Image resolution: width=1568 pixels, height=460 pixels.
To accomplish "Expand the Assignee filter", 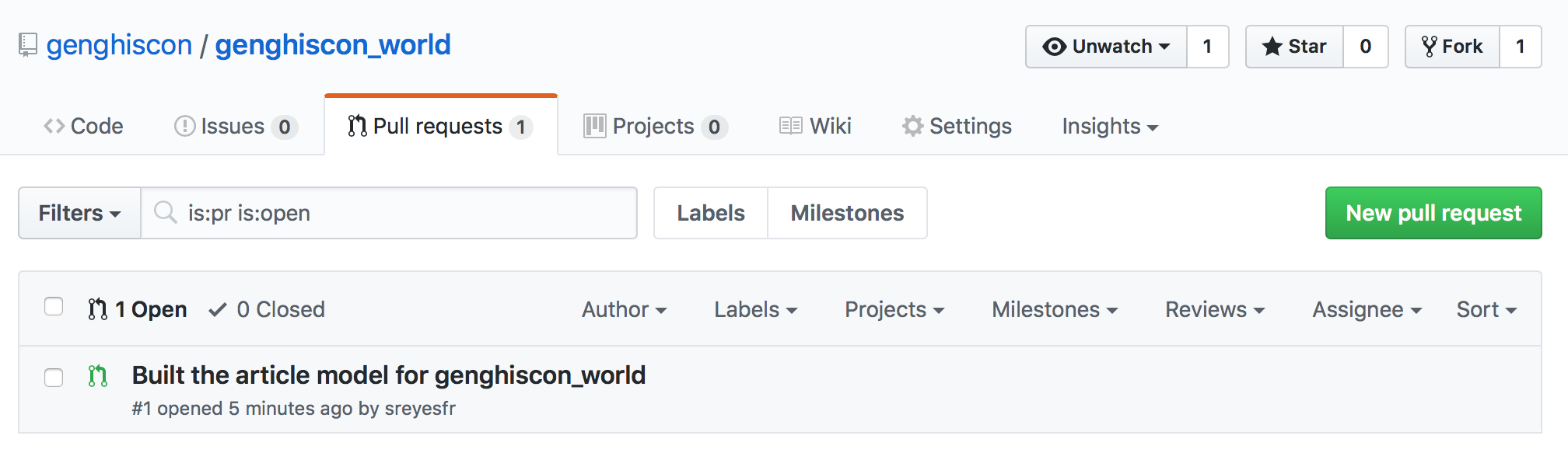I will (x=1367, y=309).
